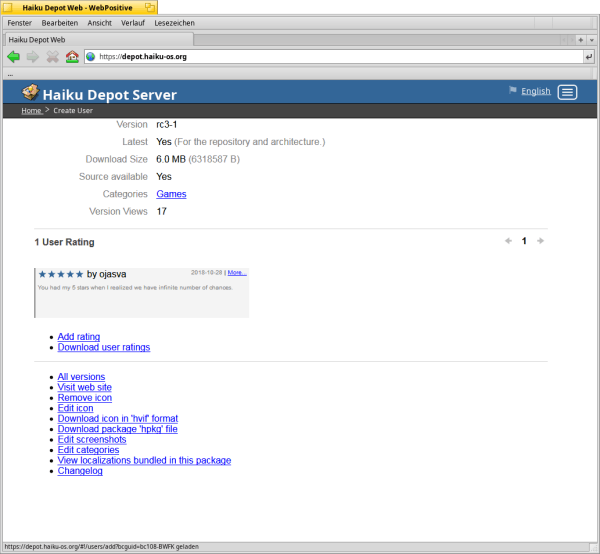The height and width of the screenshot is (554, 600).
Task: Go to the browser home page icon
Action: (x=71, y=57)
